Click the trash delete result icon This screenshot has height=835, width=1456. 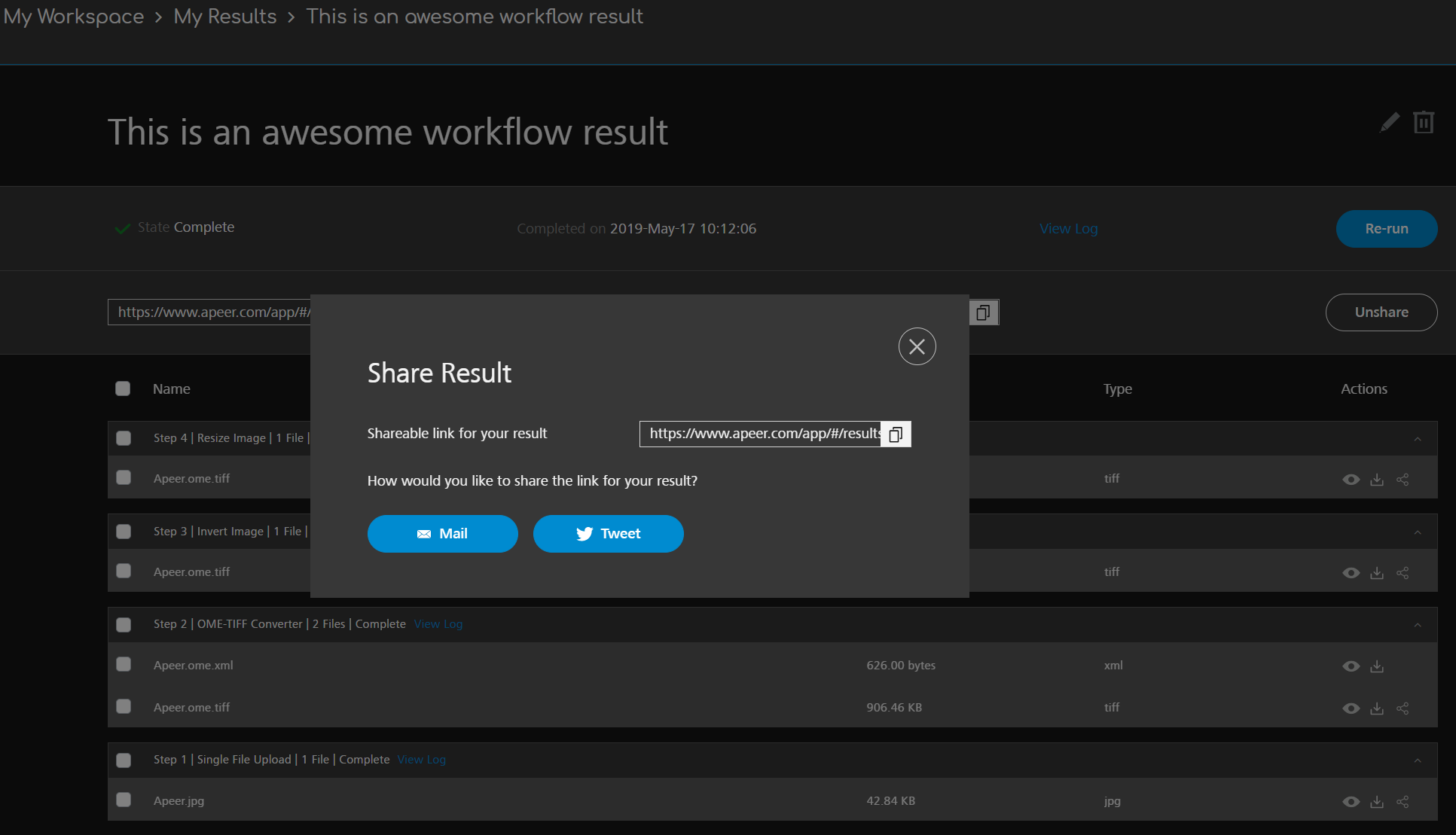click(1423, 123)
